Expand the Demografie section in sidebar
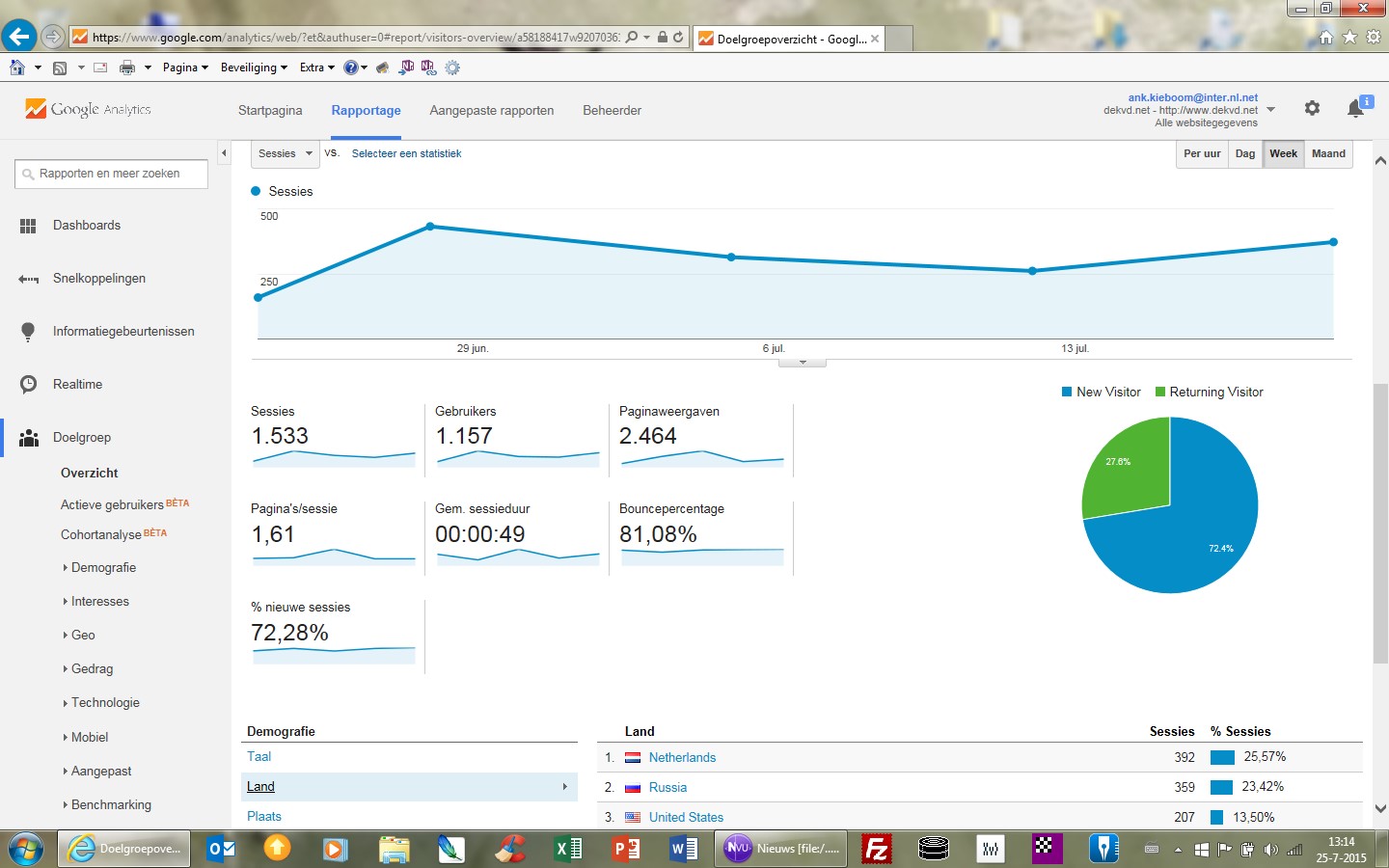Viewport: 1389px width, 868px height. click(103, 568)
